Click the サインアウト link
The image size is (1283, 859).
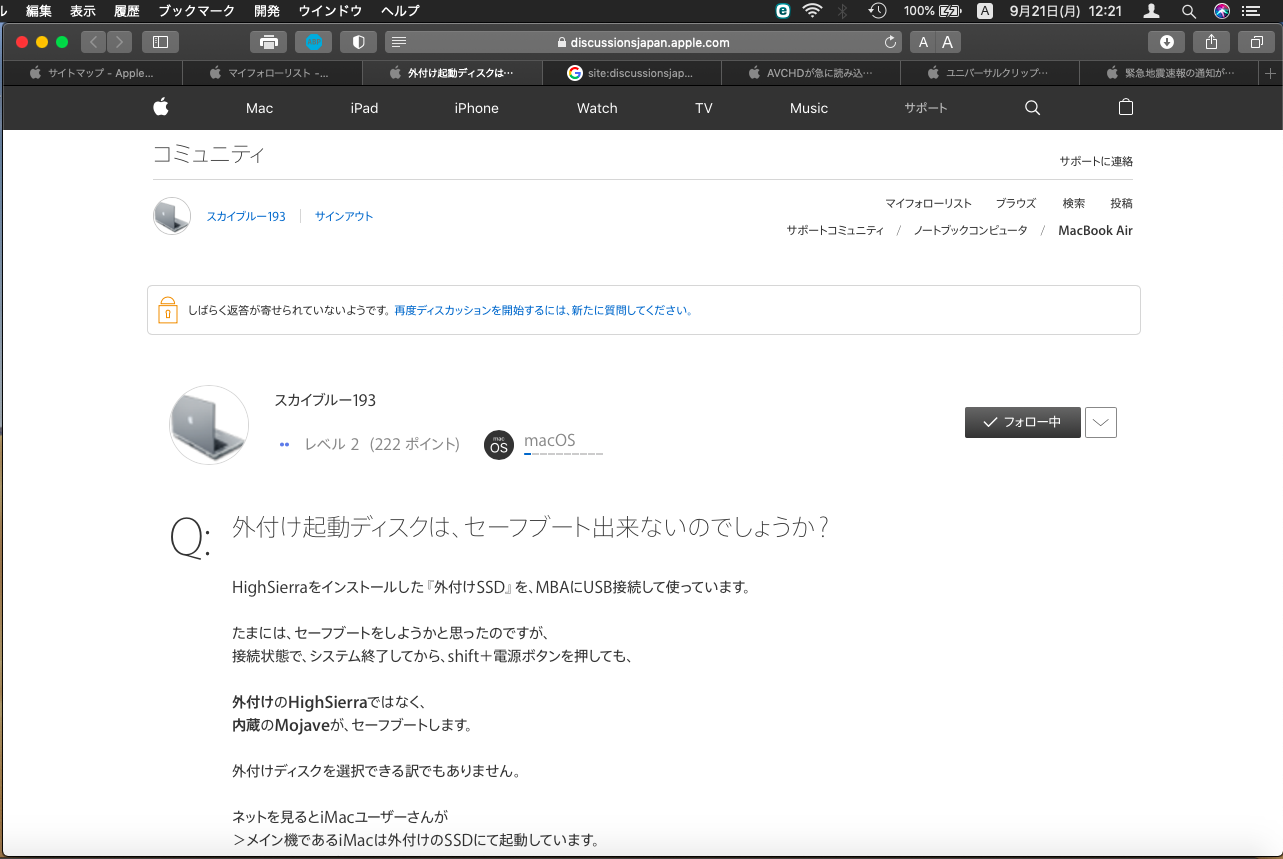pos(344,216)
